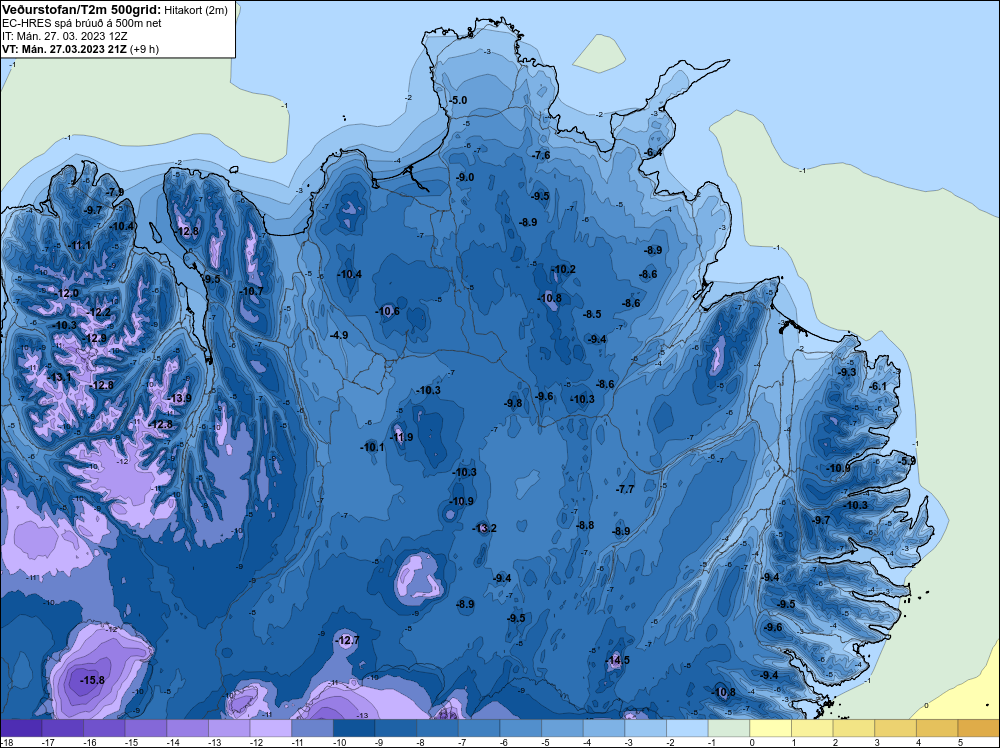Click the -12.0 temperature value
Viewport: 1000px width, 748px height.
tap(66, 293)
